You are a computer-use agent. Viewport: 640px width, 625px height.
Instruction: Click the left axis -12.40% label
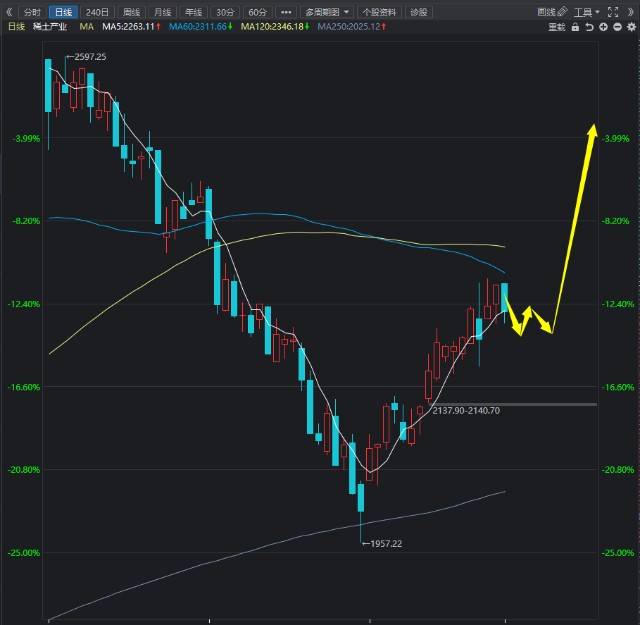click(24, 304)
